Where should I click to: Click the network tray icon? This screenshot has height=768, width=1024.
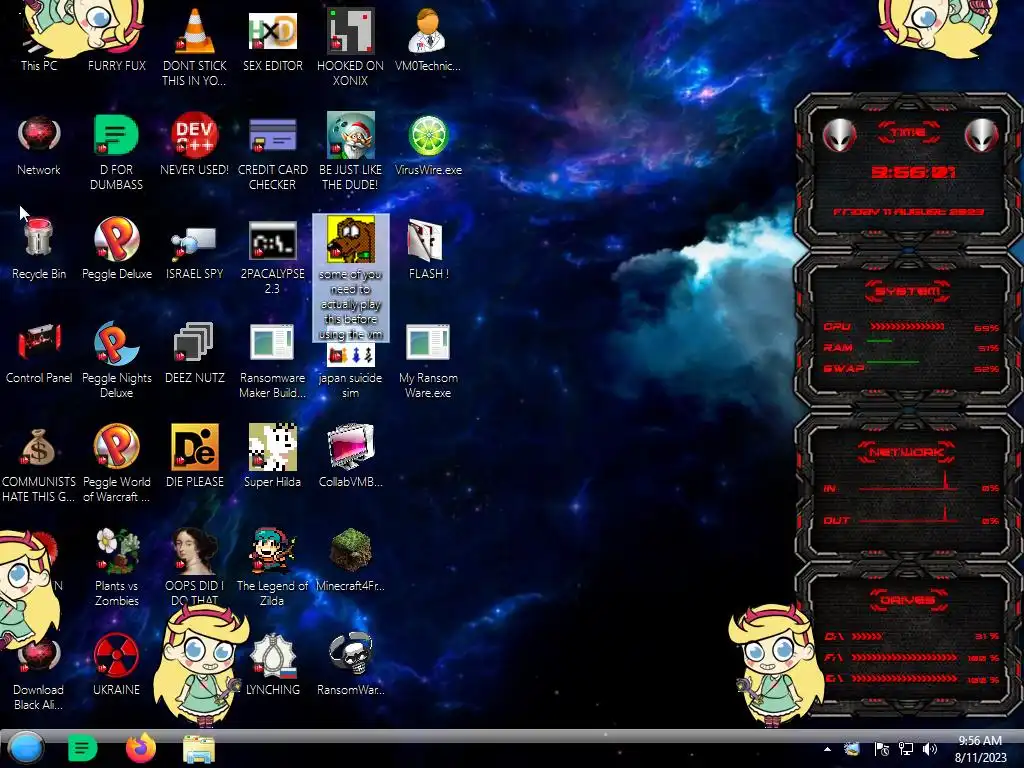906,749
